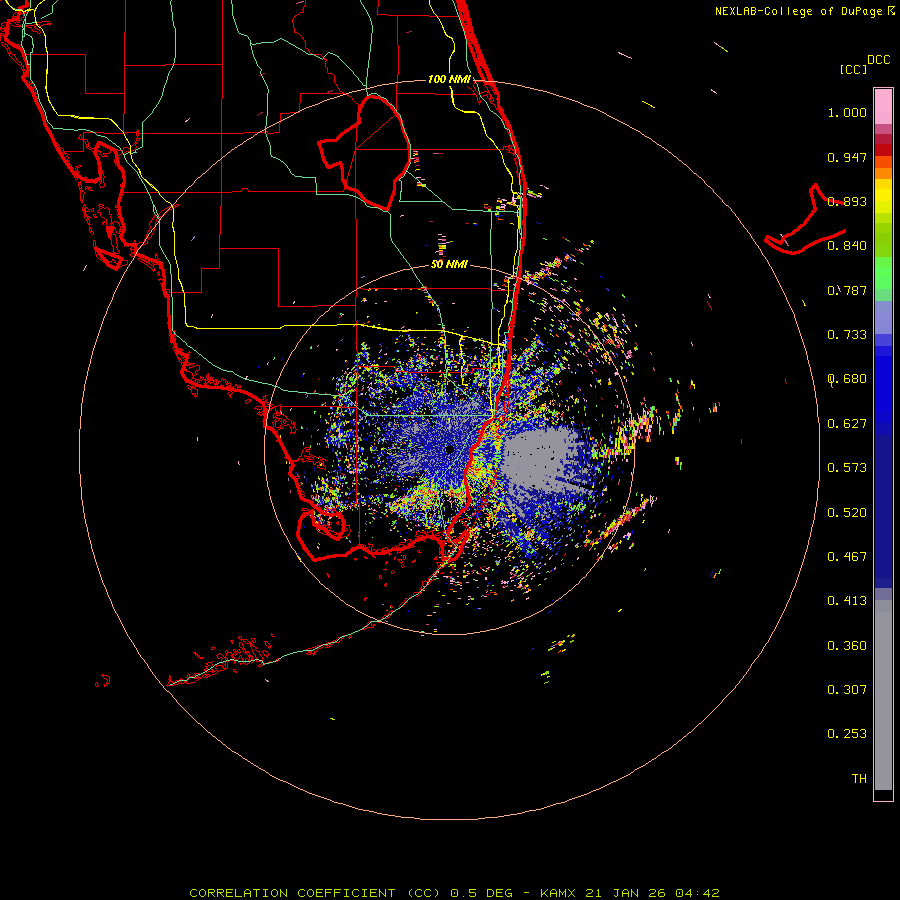Click the 100 NMI range ring label
The height and width of the screenshot is (900, 900).
449,79
